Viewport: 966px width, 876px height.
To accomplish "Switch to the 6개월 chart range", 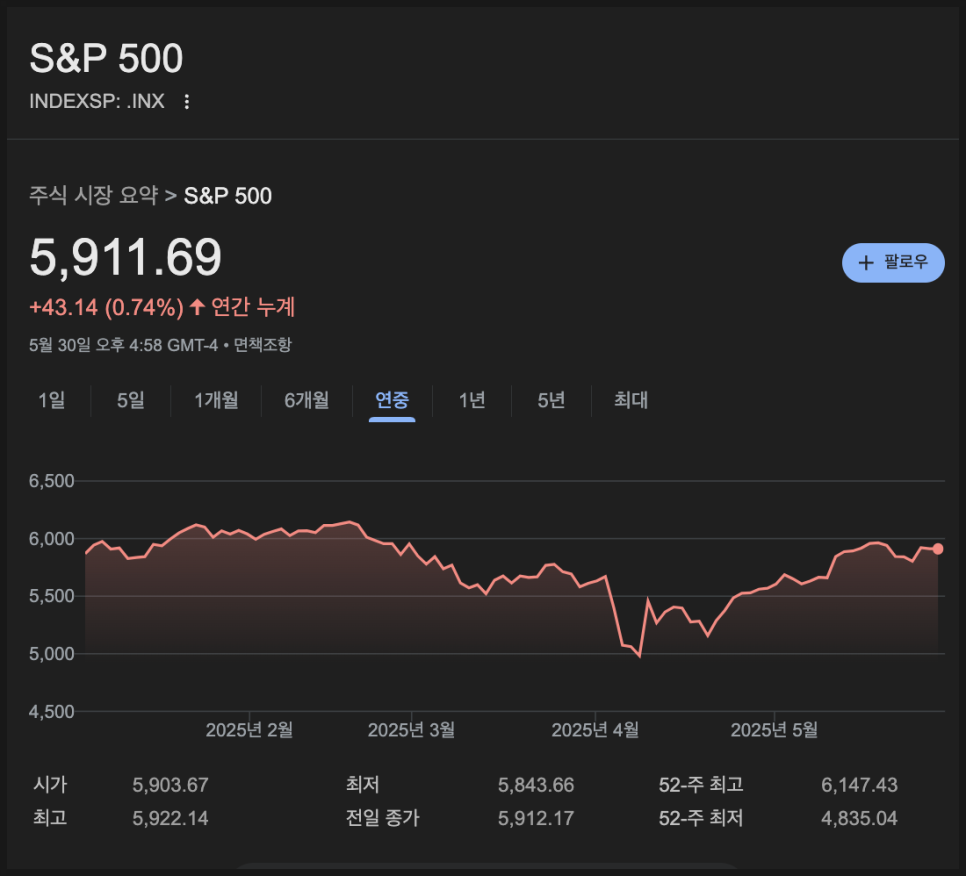I will coord(306,400).
